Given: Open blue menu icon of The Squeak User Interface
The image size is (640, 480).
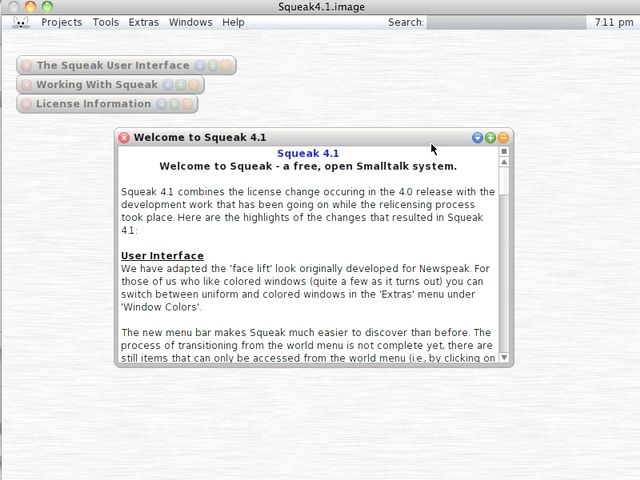Looking at the screenshot, I should (x=200, y=65).
